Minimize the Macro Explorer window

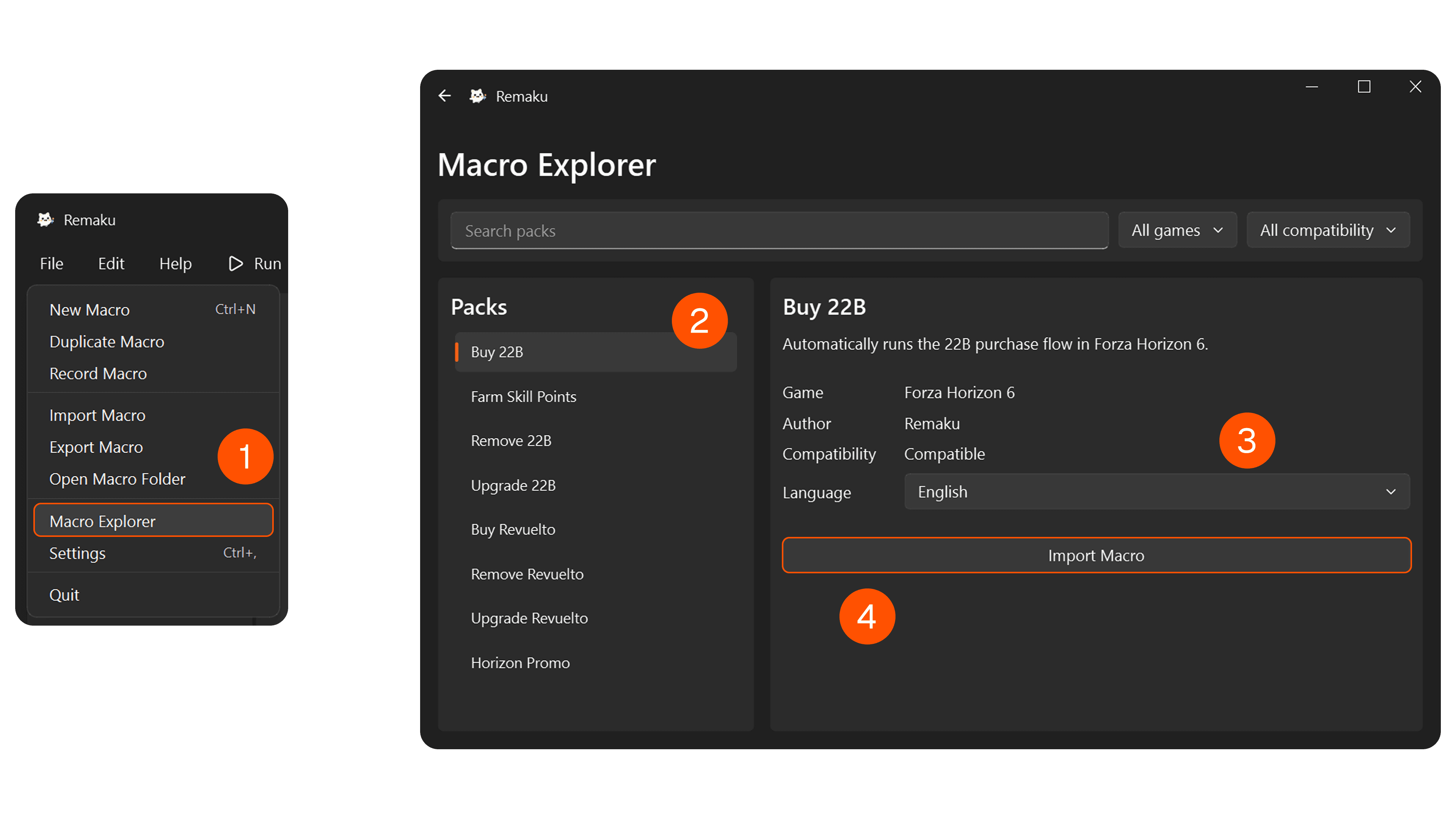pos(1312,86)
